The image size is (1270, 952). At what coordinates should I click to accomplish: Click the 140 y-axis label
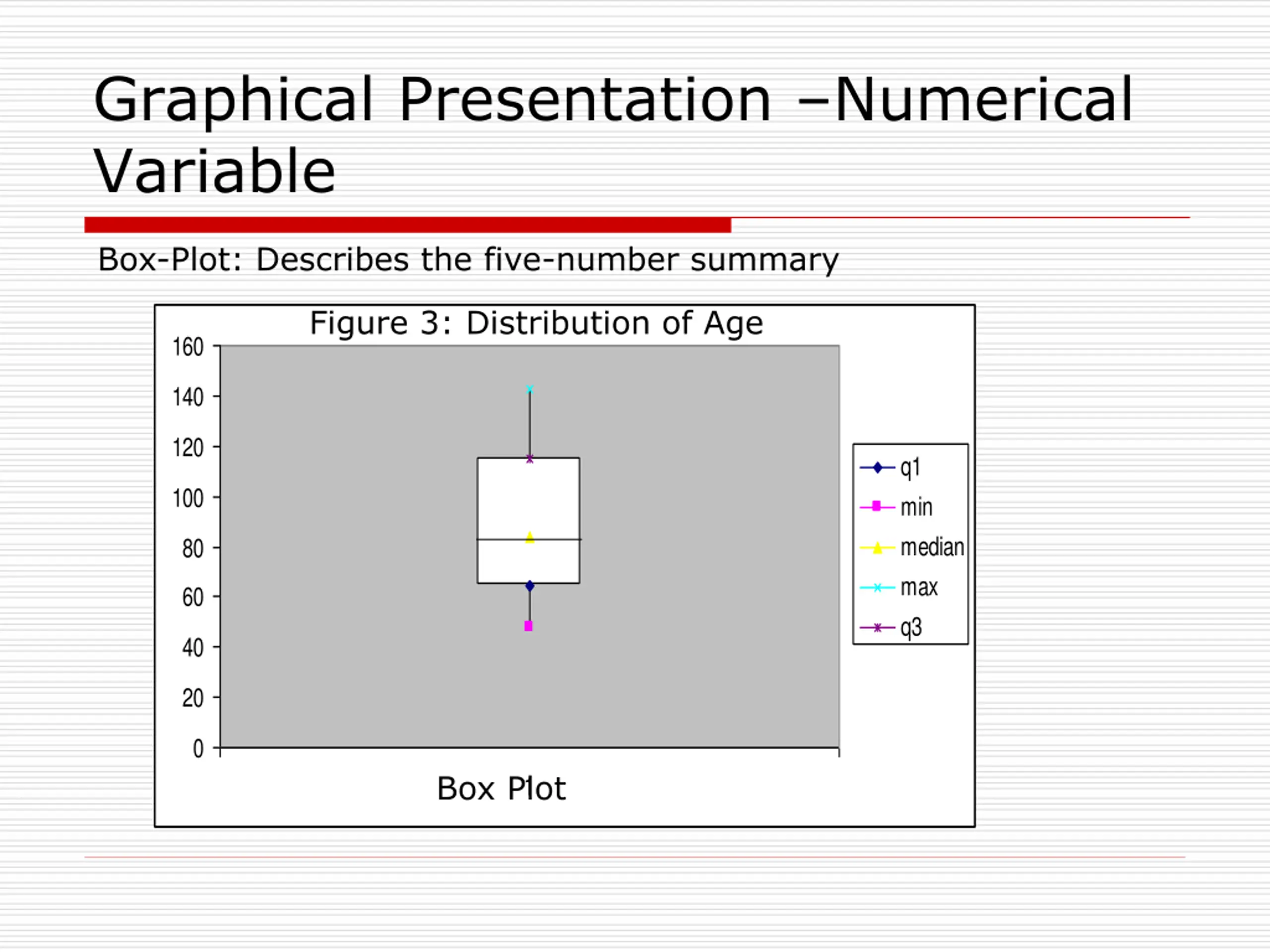[189, 397]
